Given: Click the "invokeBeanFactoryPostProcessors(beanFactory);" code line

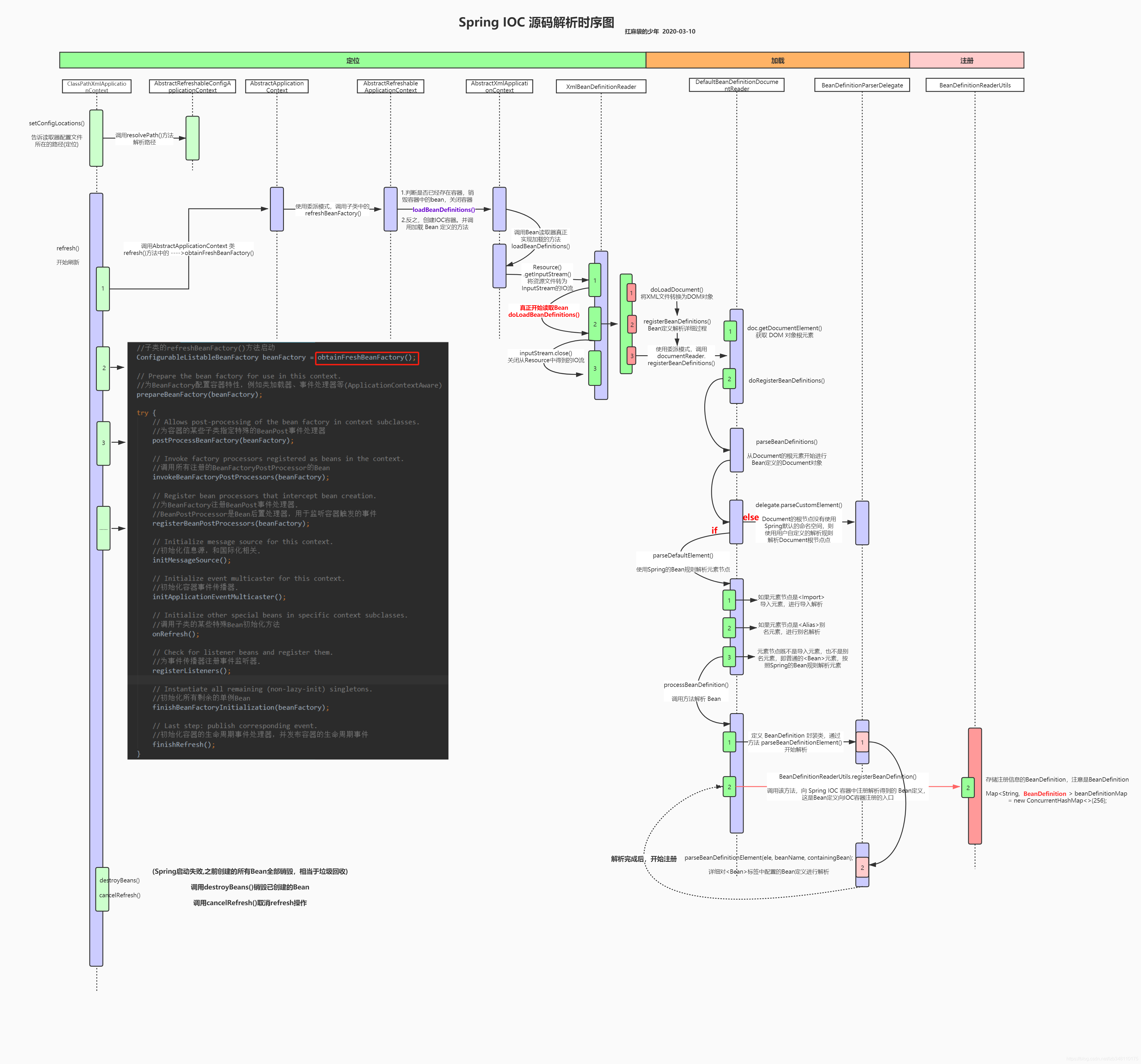Looking at the screenshot, I should click(241, 477).
